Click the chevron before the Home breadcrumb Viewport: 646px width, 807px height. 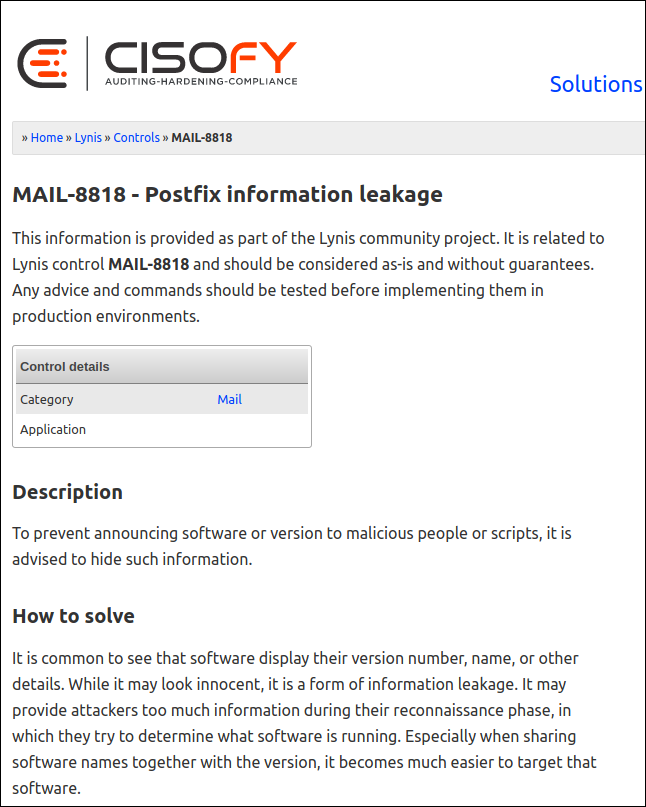point(22,138)
